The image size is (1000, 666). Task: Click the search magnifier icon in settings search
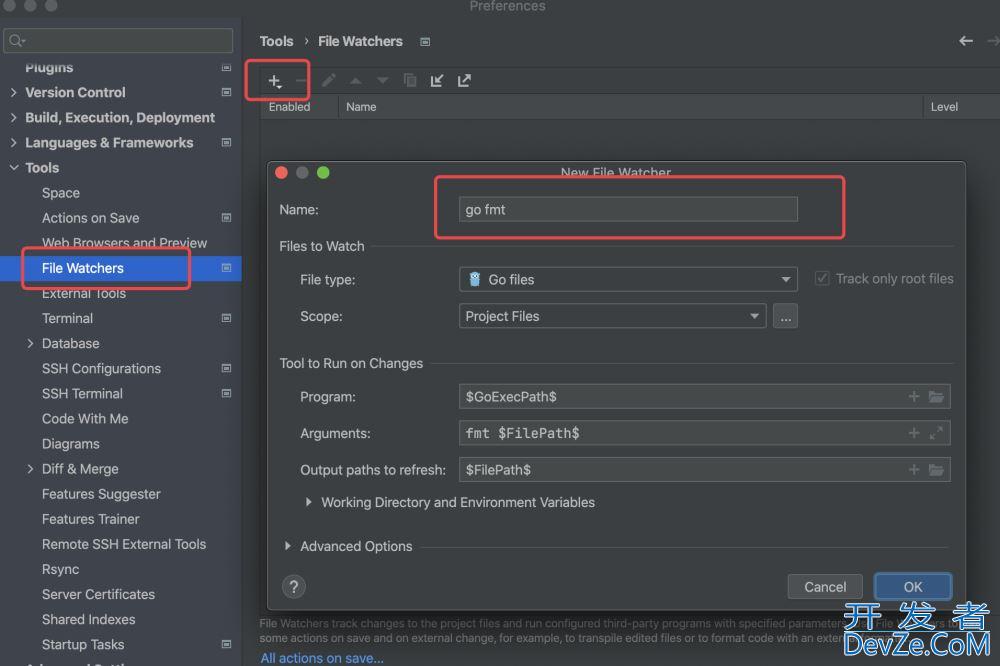tap(17, 41)
